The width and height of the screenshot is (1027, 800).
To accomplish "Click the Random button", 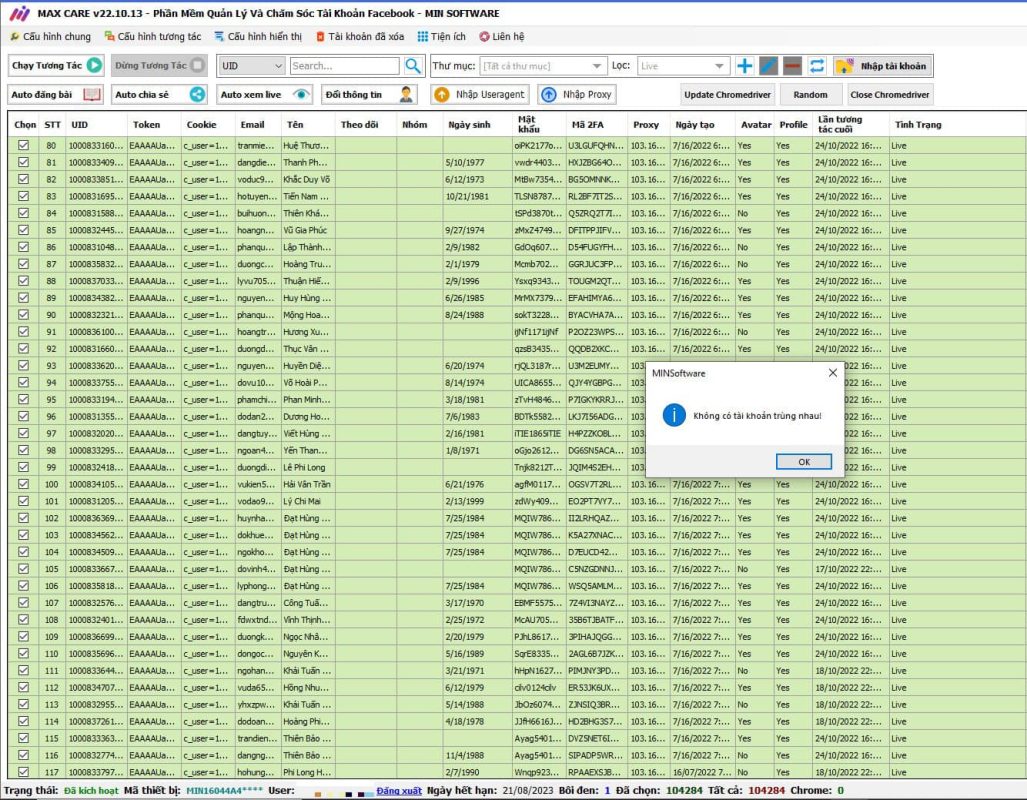I will coord(810,95).
